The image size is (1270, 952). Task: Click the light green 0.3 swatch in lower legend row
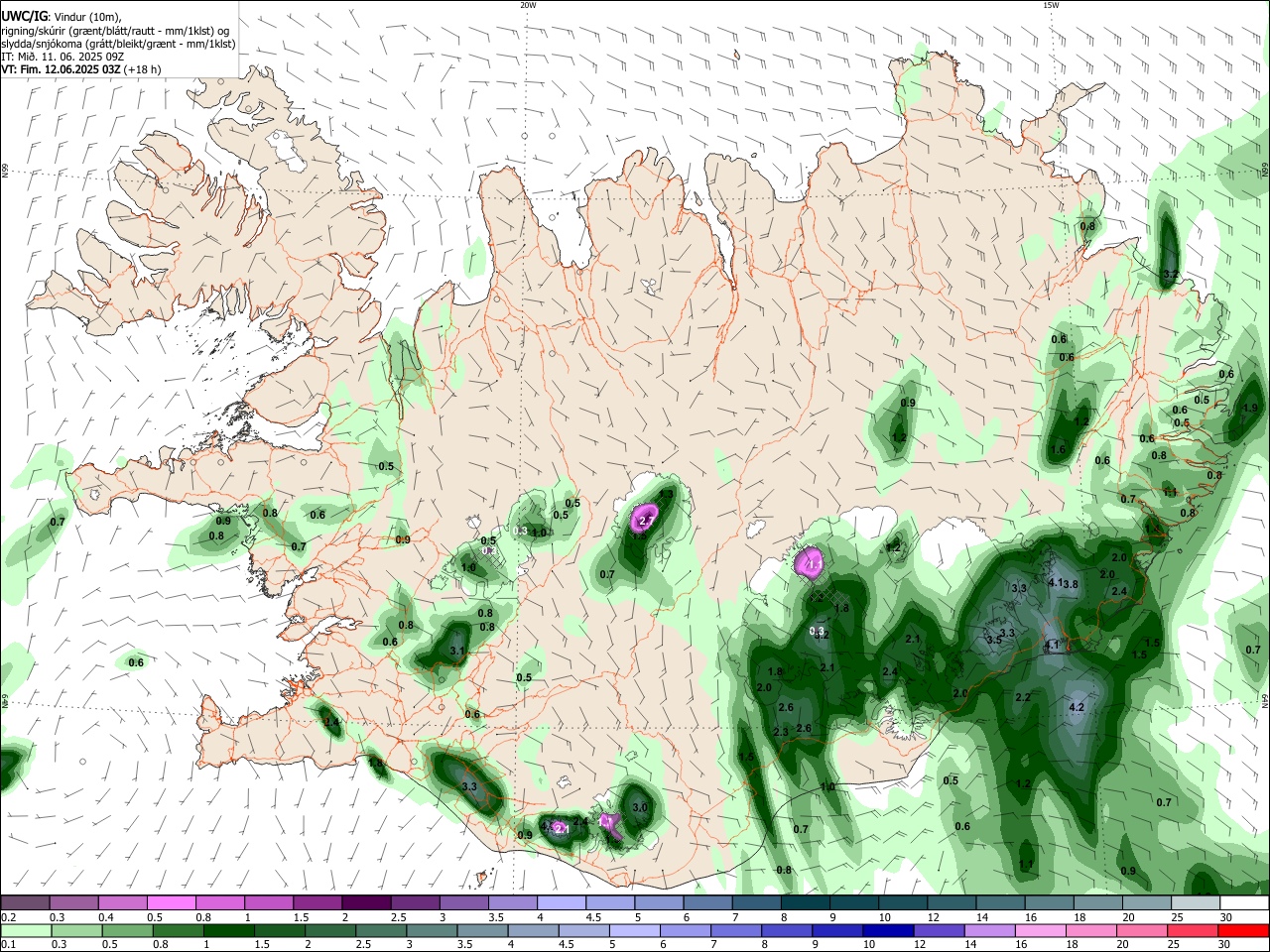click(x=75, y=931)
